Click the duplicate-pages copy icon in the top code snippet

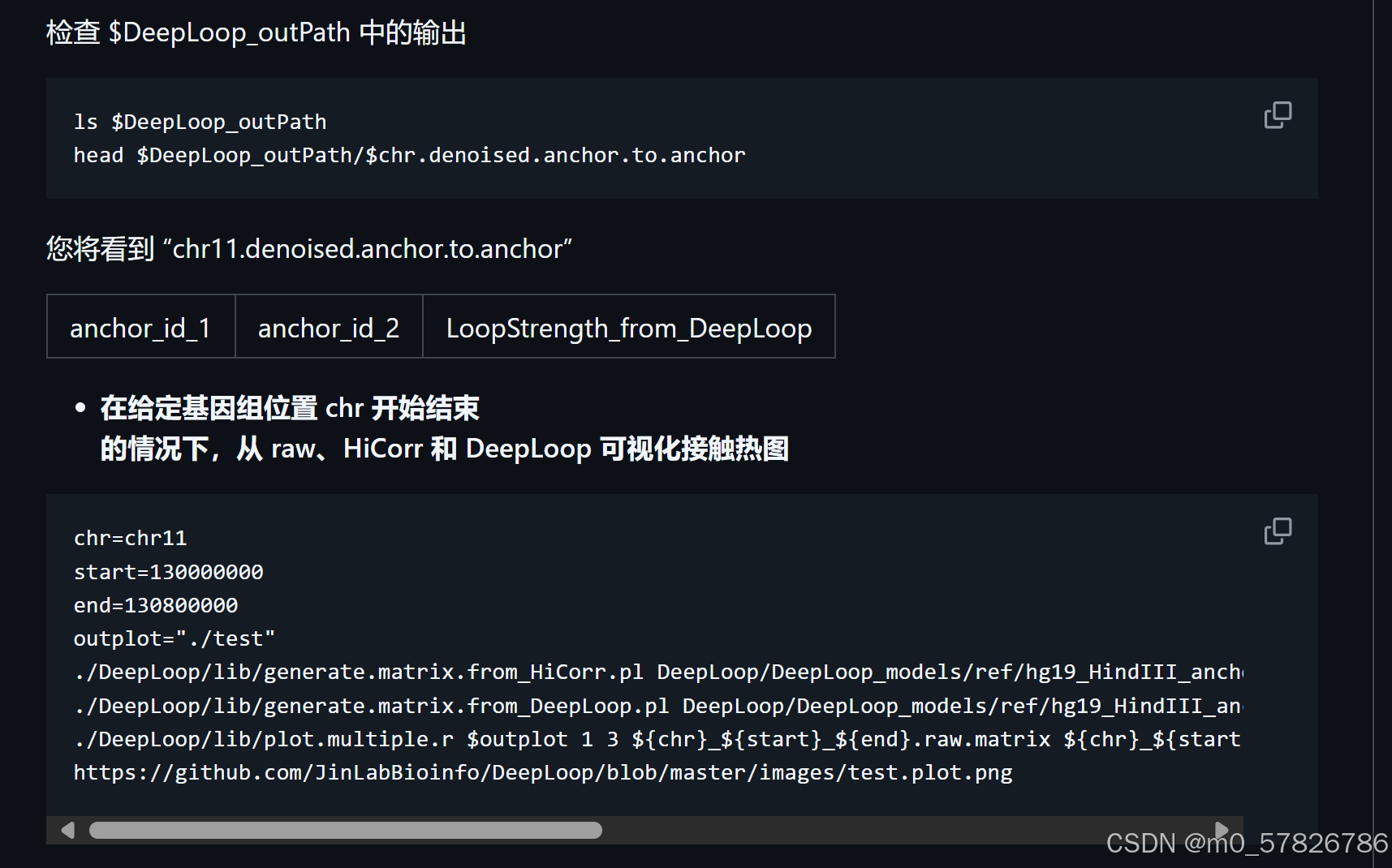click(1277, 115)
